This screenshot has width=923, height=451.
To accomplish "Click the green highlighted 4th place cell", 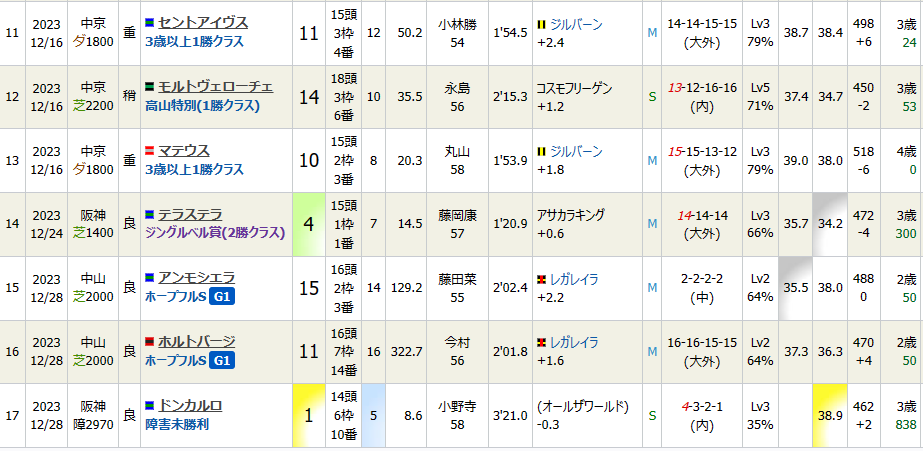I will tap(310, 224).
